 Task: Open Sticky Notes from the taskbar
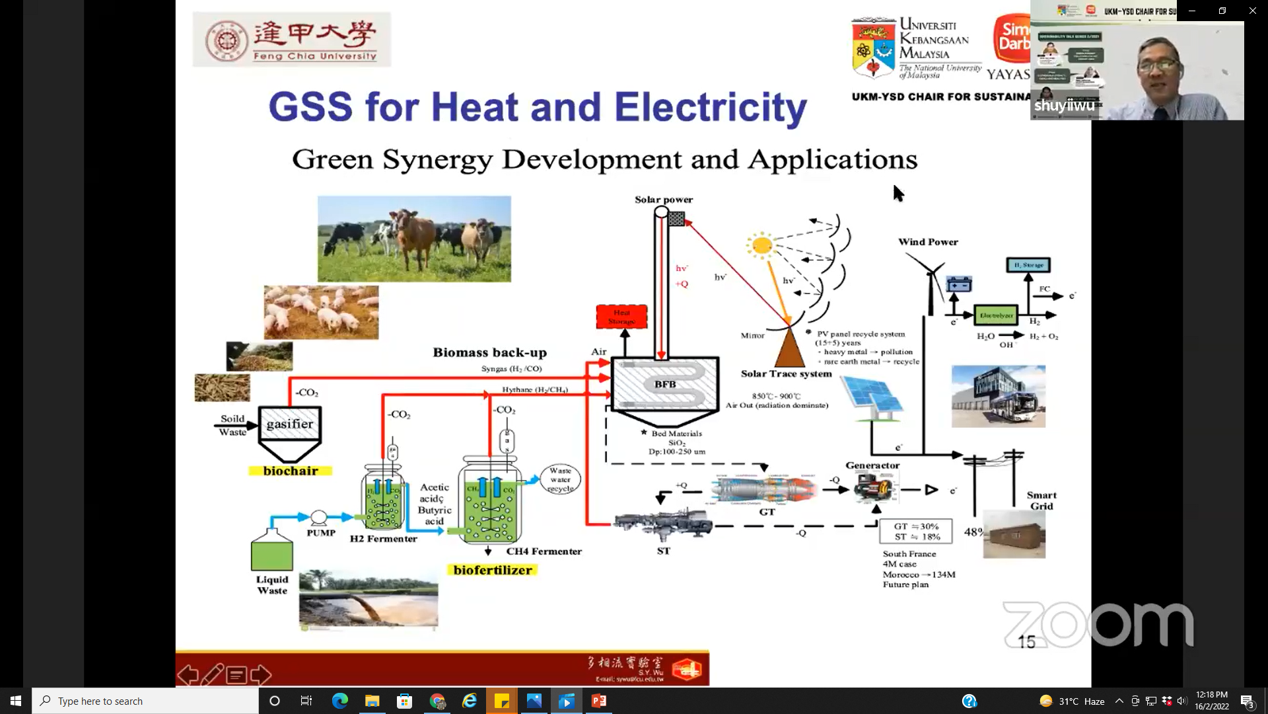pos(502,701)
